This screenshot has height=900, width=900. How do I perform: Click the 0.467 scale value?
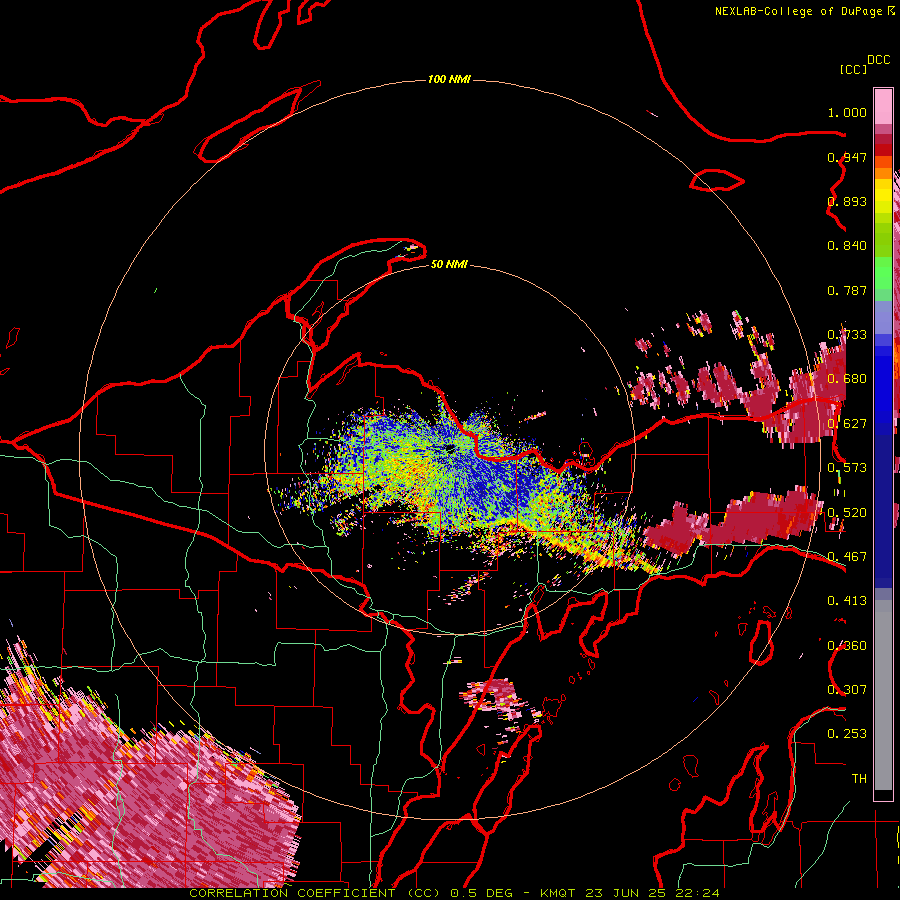pos(847,556)
